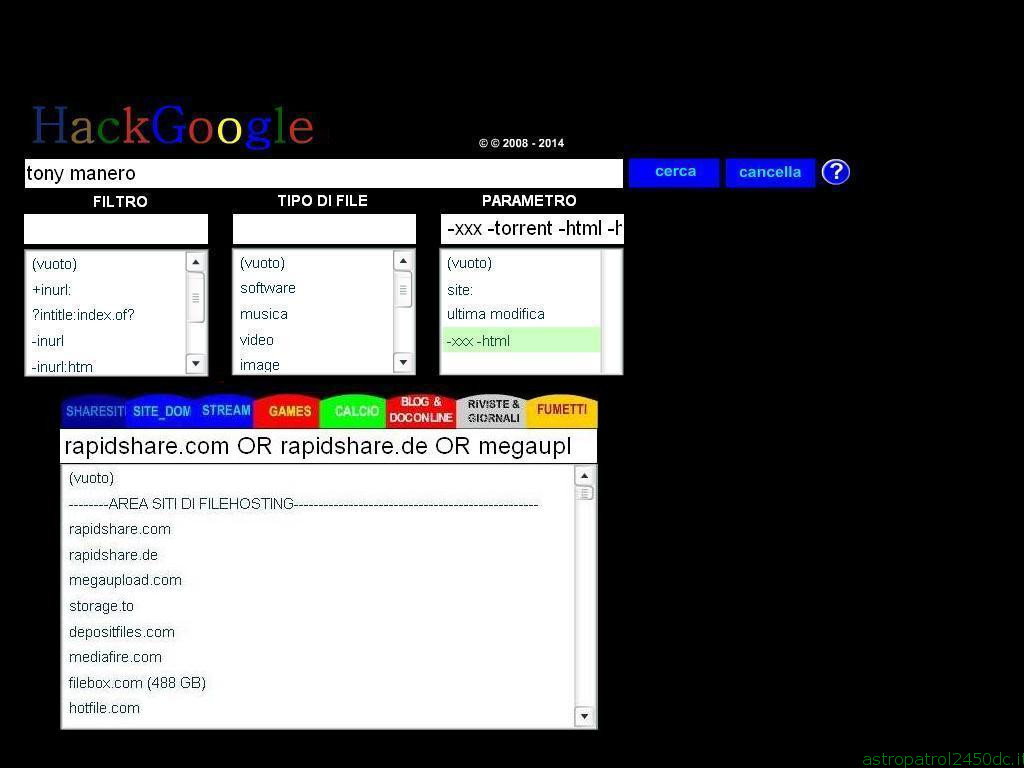Click the PARAMETRO field with -xxx -torrent

click(532, 229)
